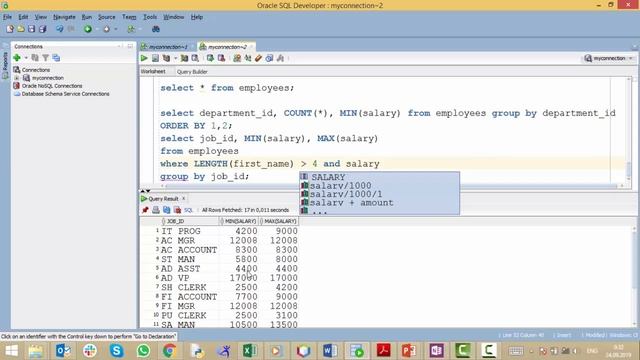
Task: Click the Autotrace icon in worksheet toolbar
Action: 184,58
